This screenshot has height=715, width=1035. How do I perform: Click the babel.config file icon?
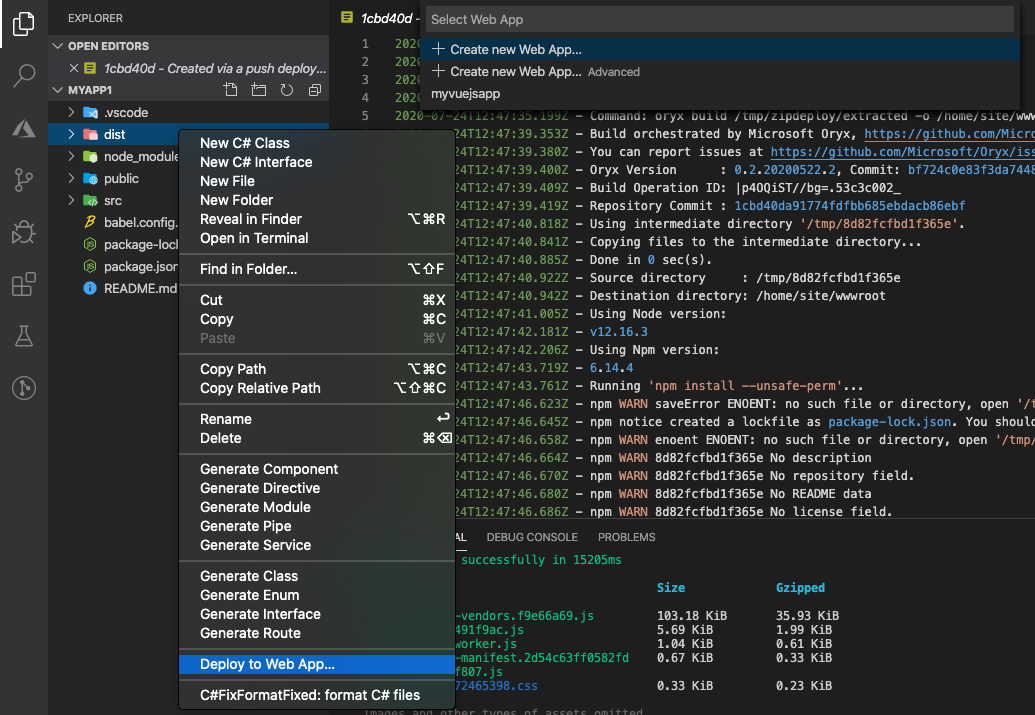tap(90, 222)
